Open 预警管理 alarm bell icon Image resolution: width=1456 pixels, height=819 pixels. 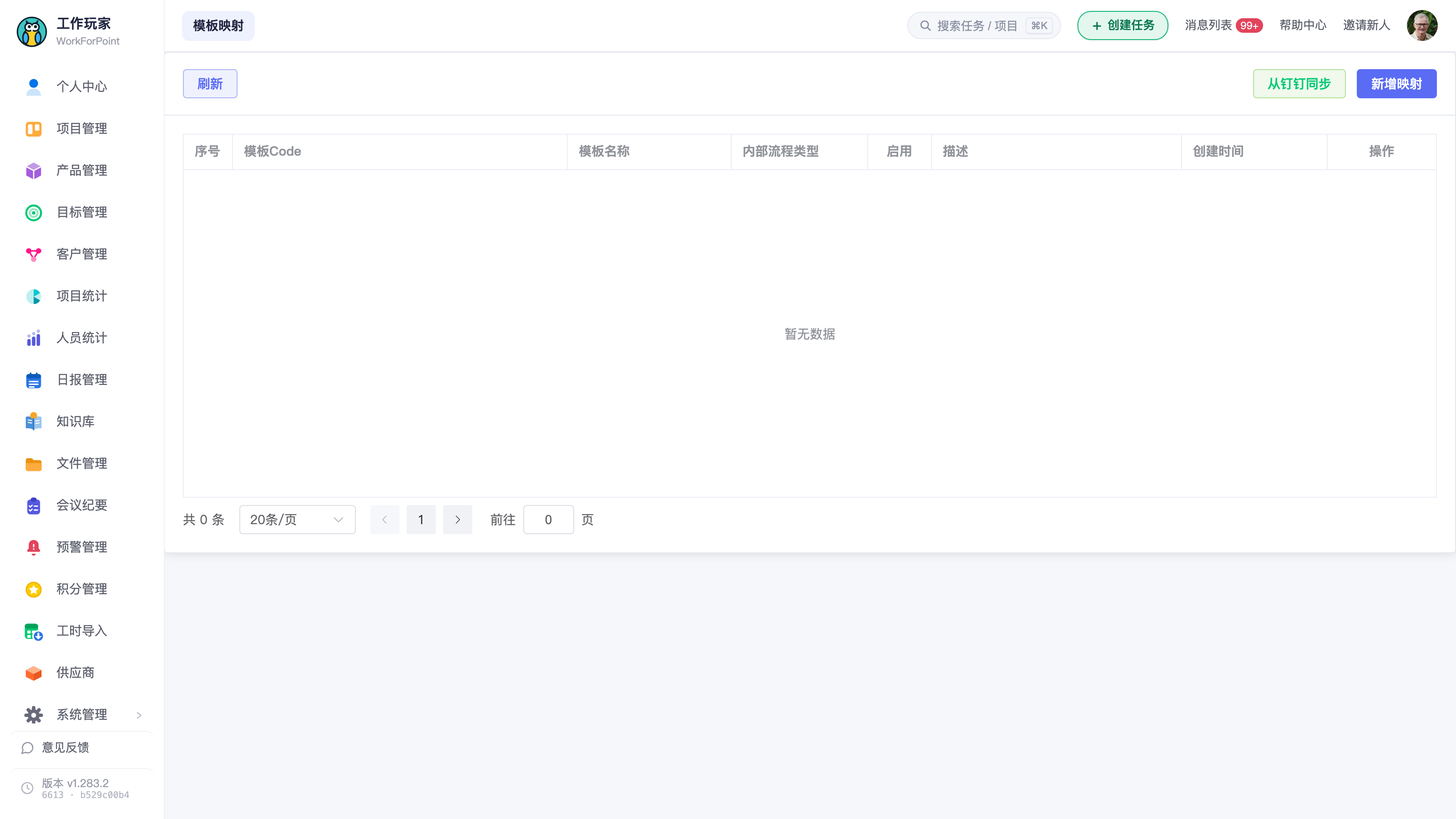tap(33, 548)
